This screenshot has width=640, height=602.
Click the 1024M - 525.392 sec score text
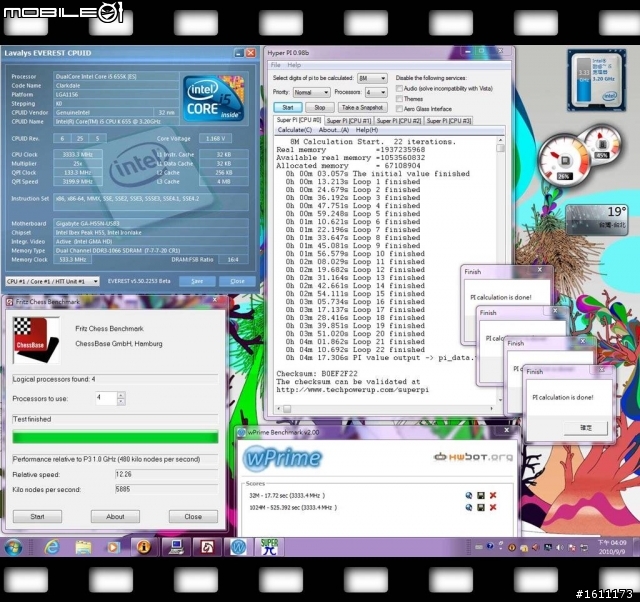293,507
